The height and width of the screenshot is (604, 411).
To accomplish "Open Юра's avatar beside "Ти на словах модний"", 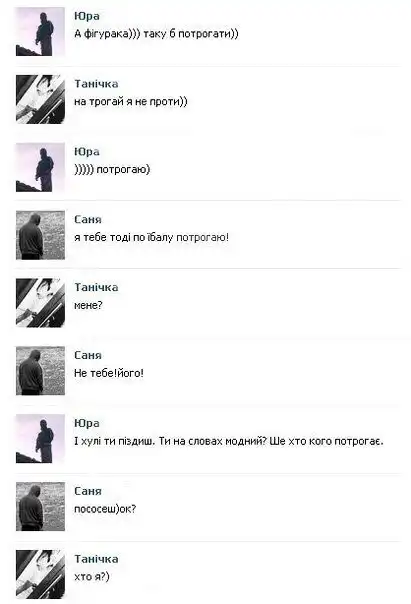I will (40, 438).
